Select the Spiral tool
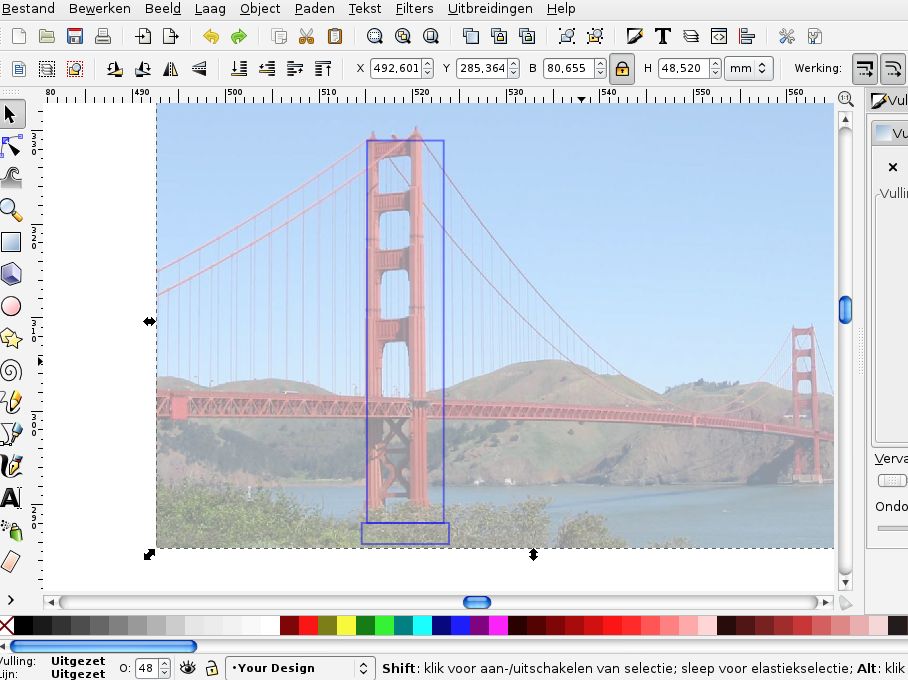 (x=11, y=370)
